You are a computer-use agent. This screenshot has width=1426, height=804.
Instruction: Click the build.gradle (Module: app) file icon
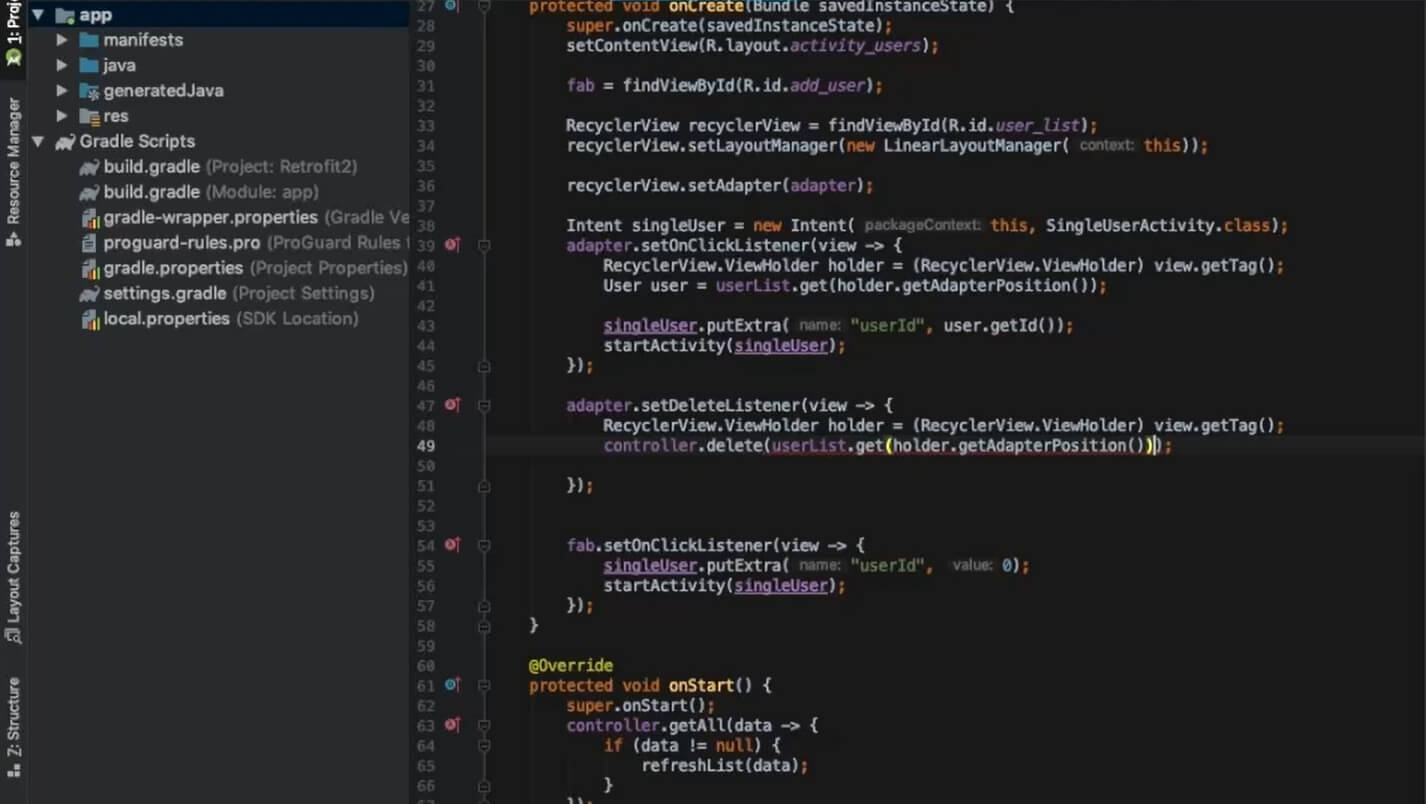[x=88, y=192]
